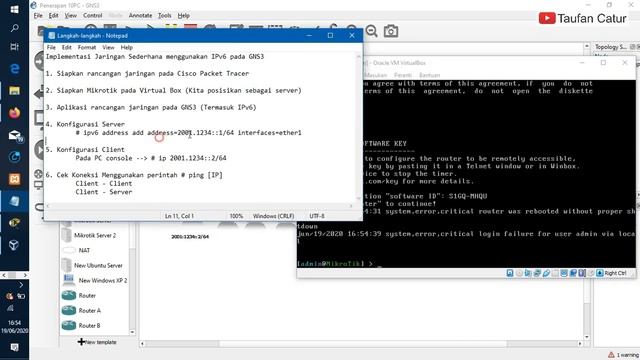The width and height of the screenshot is (640, 360).
Task: Click VirtualBox hard disk activity status icon
Action: pos(510,273)
